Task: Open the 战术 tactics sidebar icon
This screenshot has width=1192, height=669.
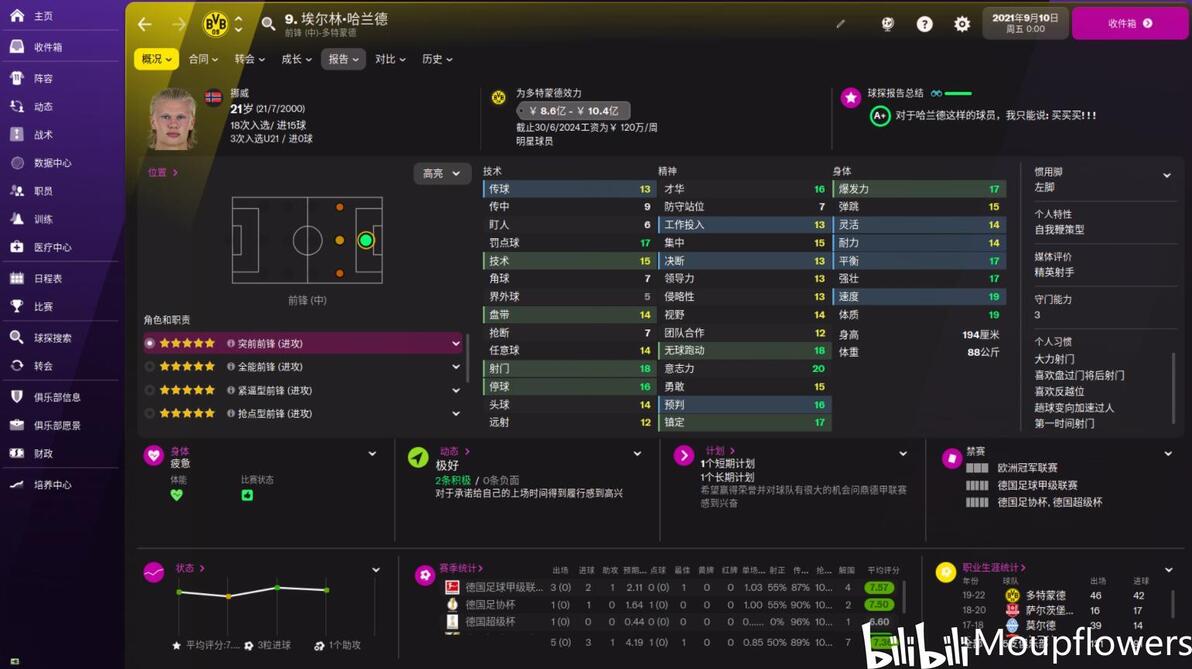Action: tap(17, 135)
